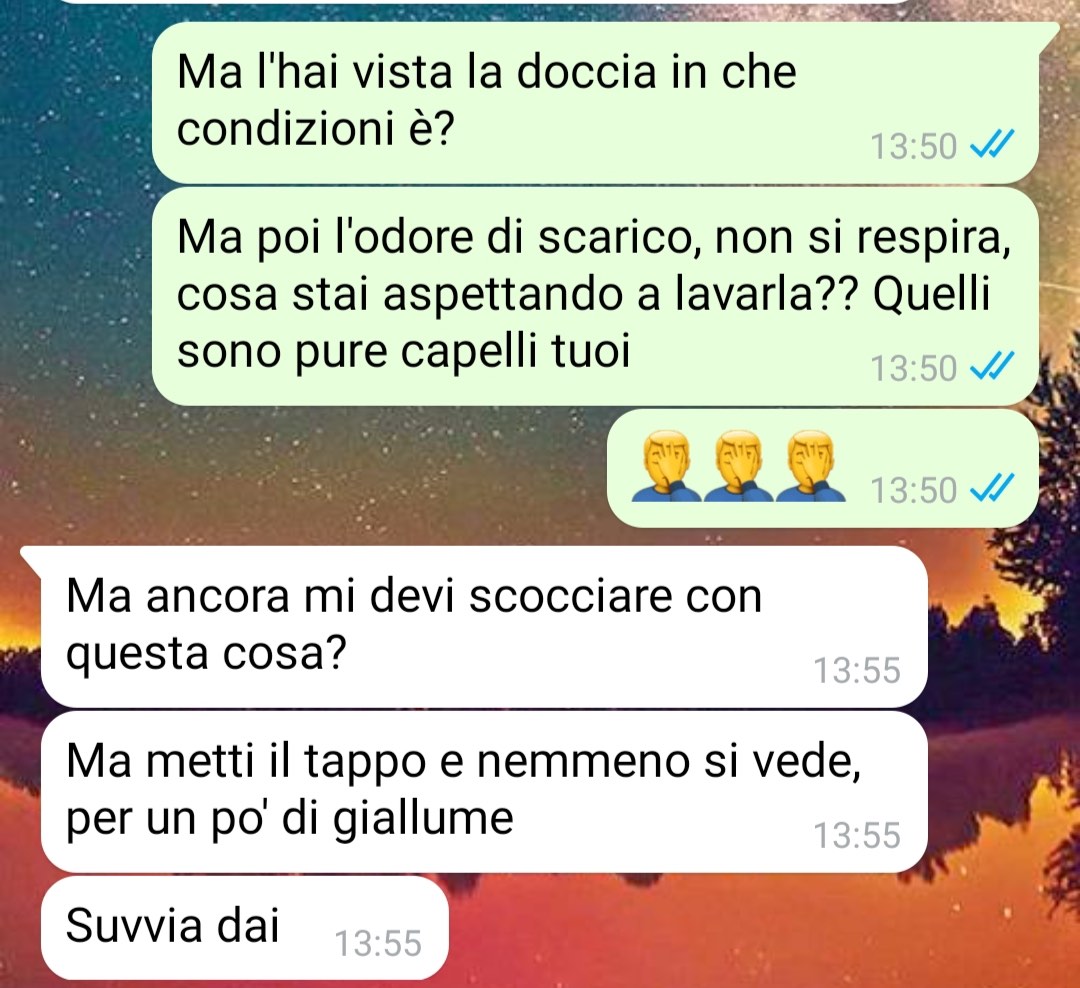Select the facepalm emoji message bubble
This screenshot has width=1080, height=988.
coord(823,469)
